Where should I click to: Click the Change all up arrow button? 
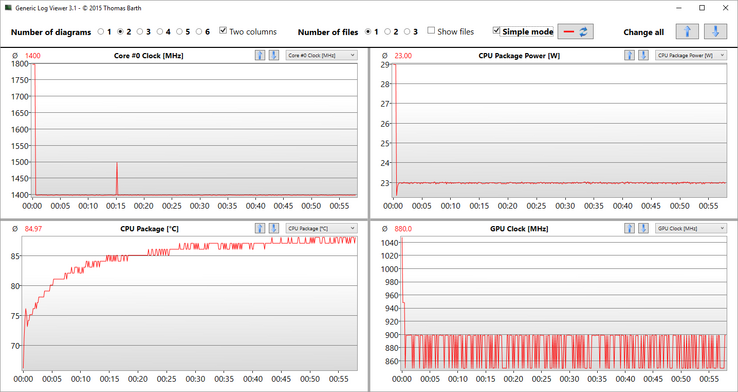pos(687,32)
